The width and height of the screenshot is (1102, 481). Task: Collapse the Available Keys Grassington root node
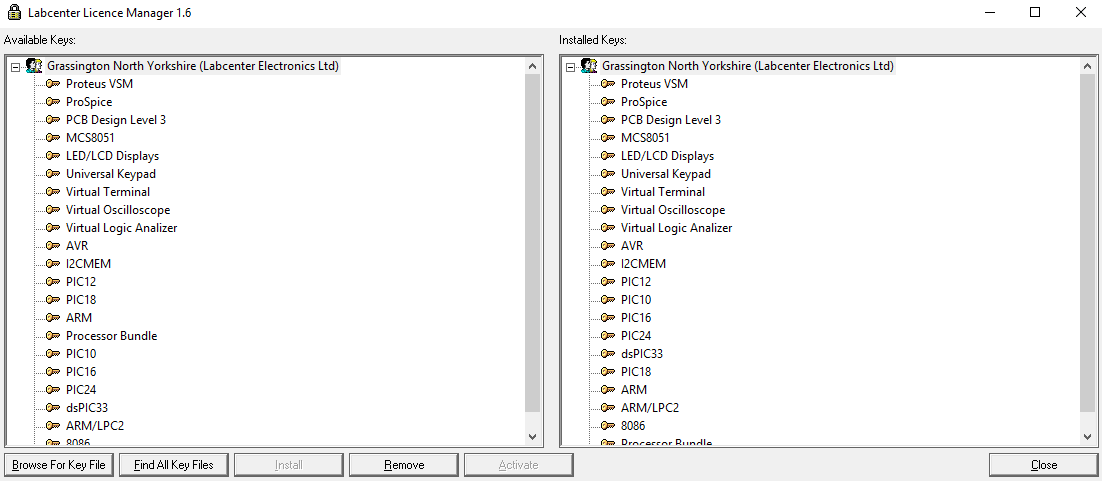point(15,67)
